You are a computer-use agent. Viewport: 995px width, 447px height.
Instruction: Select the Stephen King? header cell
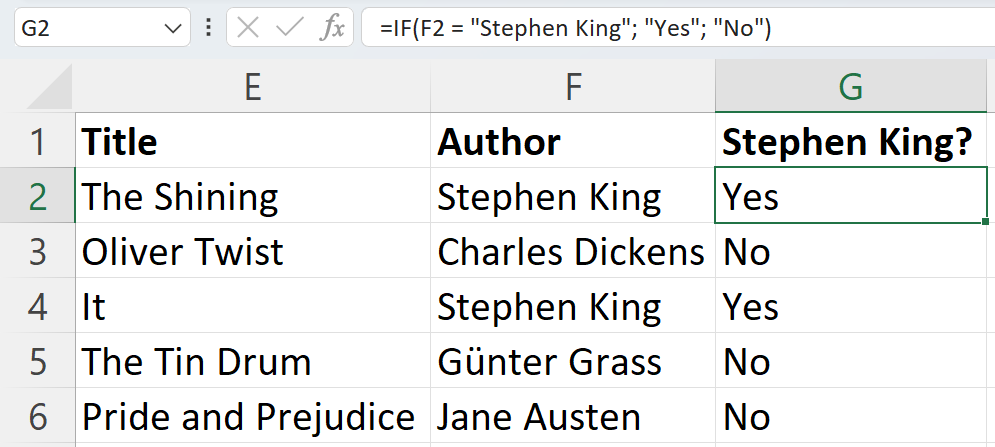tap(851, 141)
